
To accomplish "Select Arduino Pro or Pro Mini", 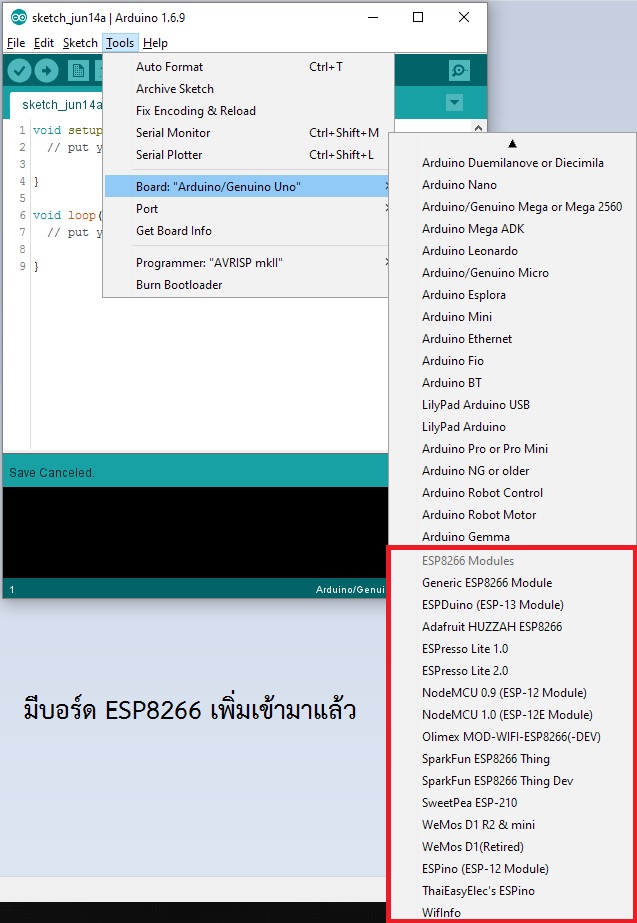I will point(512,449).
